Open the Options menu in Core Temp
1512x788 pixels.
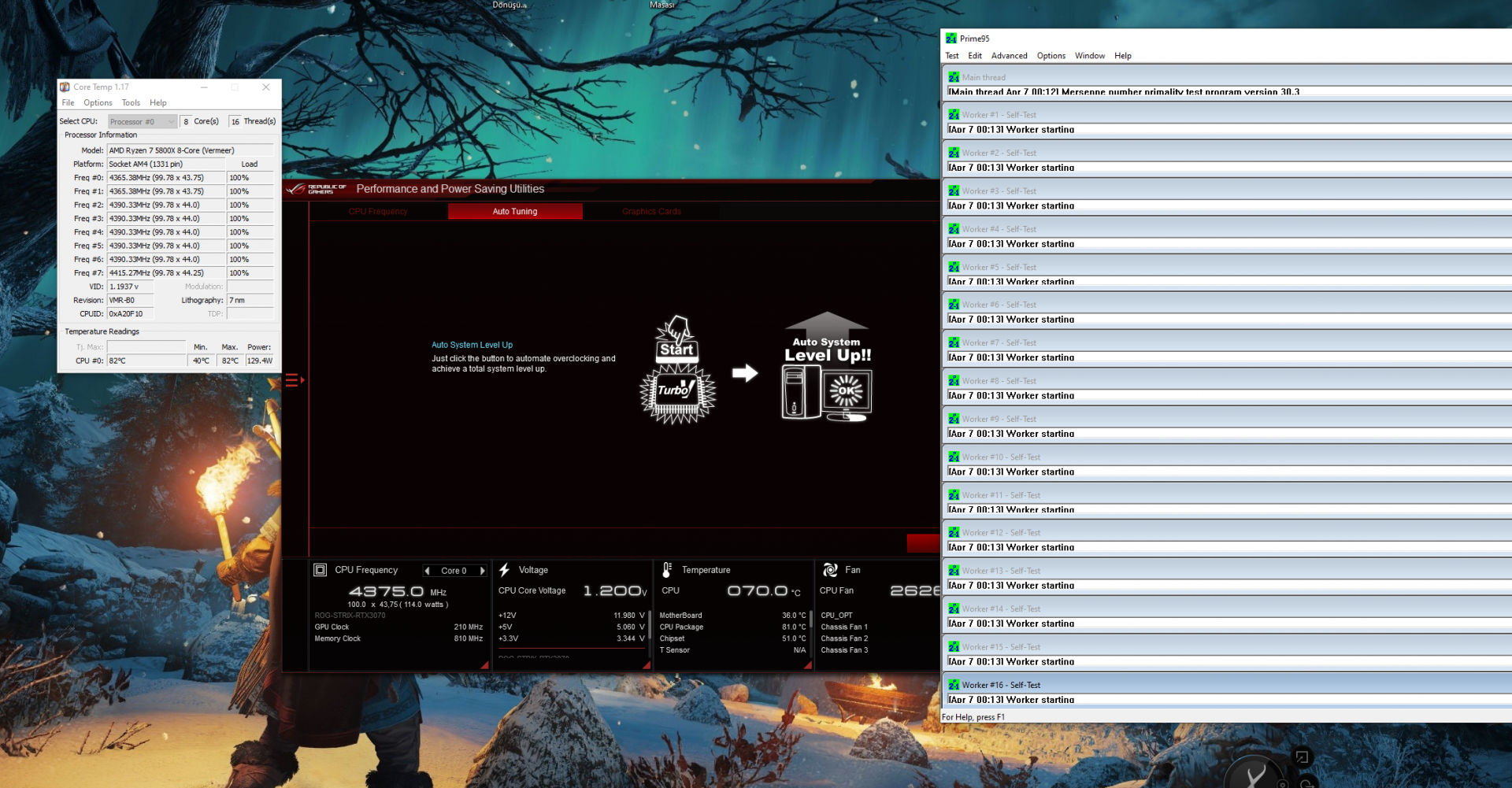[98, 103]
